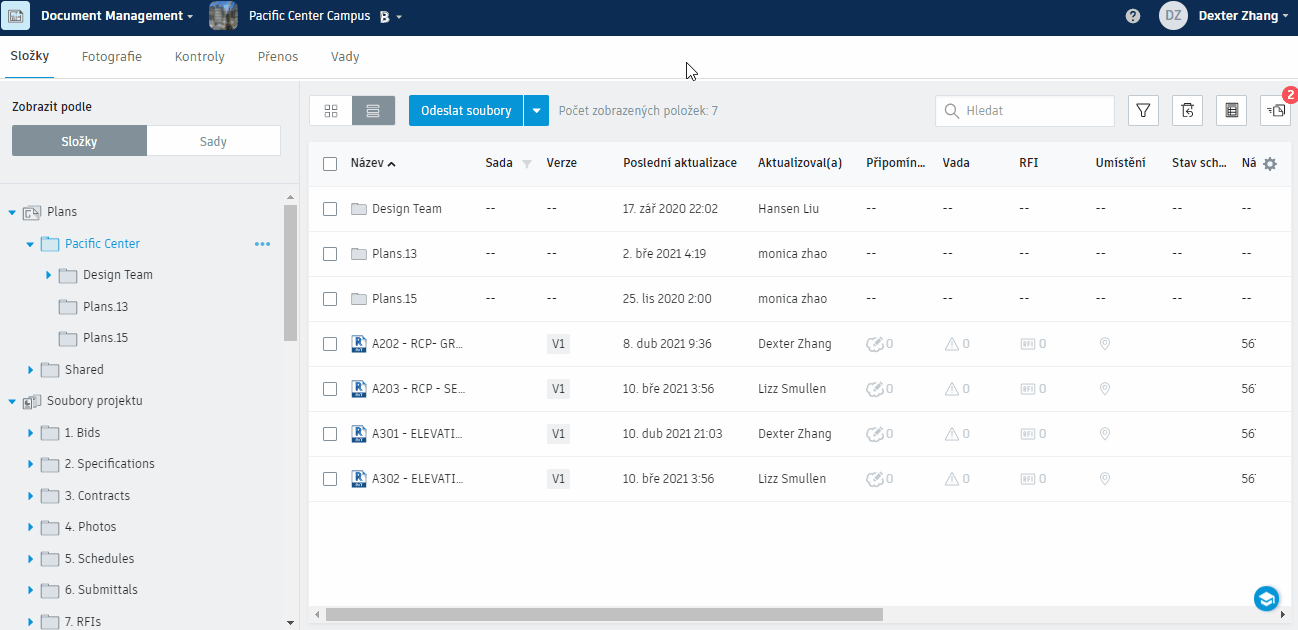The image size is (1298, 630).
Task: Tick the select-all header checkbox
Action: coord(330,164)
